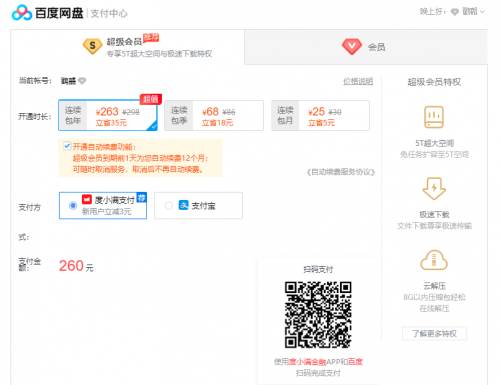Click the 5T超大空间 label
This screenshot has height=385, width=500.
[x=434, y=143]
